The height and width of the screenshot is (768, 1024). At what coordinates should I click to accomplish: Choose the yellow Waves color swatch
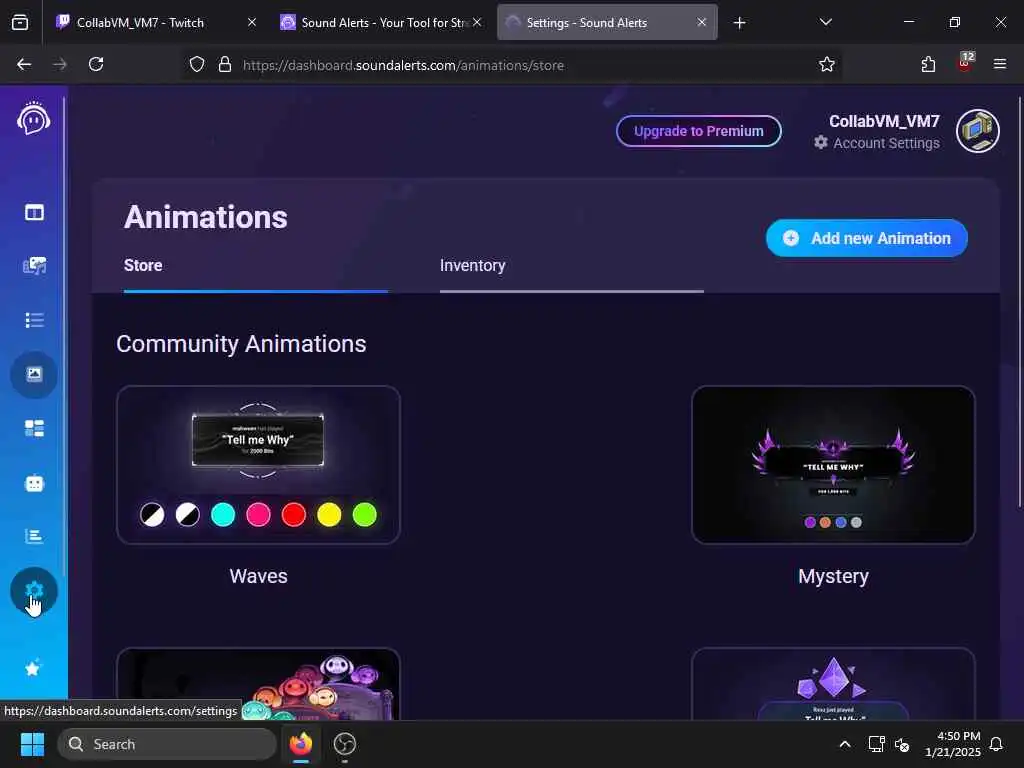point(328,515)
